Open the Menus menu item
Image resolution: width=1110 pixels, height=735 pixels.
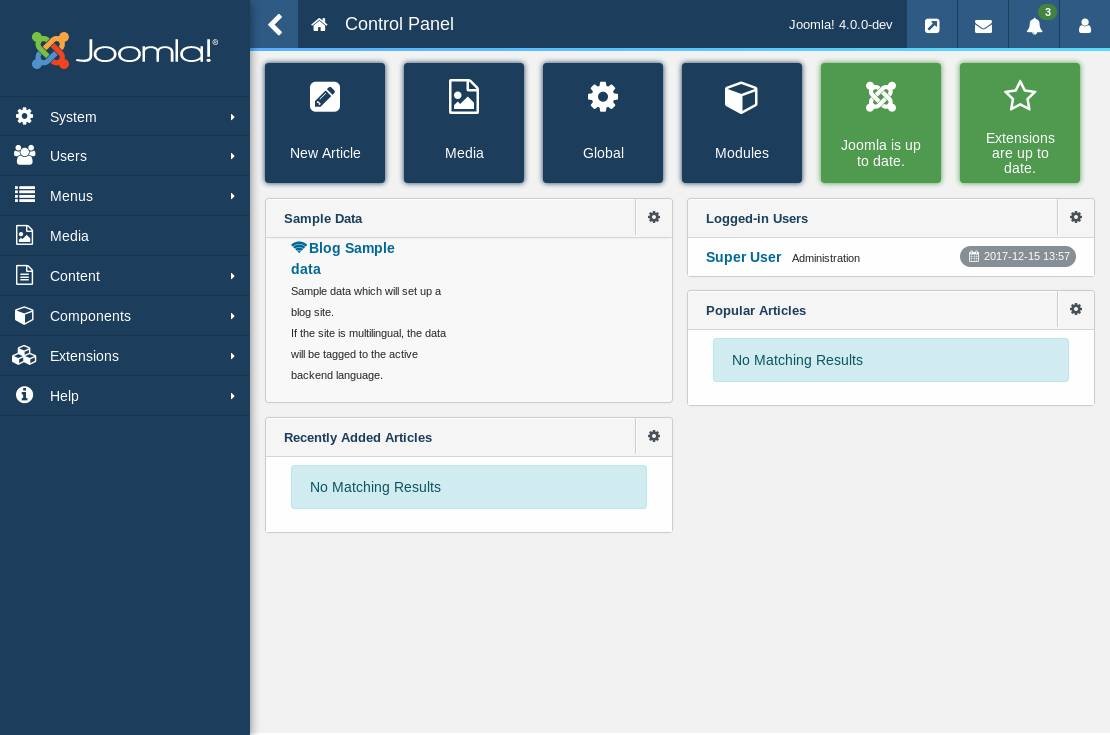click(x=125, y=196)
